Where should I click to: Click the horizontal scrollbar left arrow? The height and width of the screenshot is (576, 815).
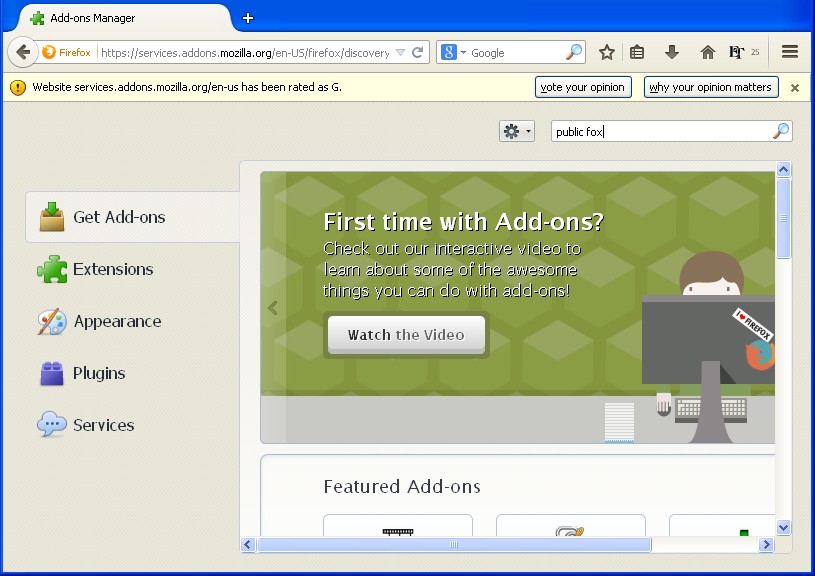coord(247,544)
